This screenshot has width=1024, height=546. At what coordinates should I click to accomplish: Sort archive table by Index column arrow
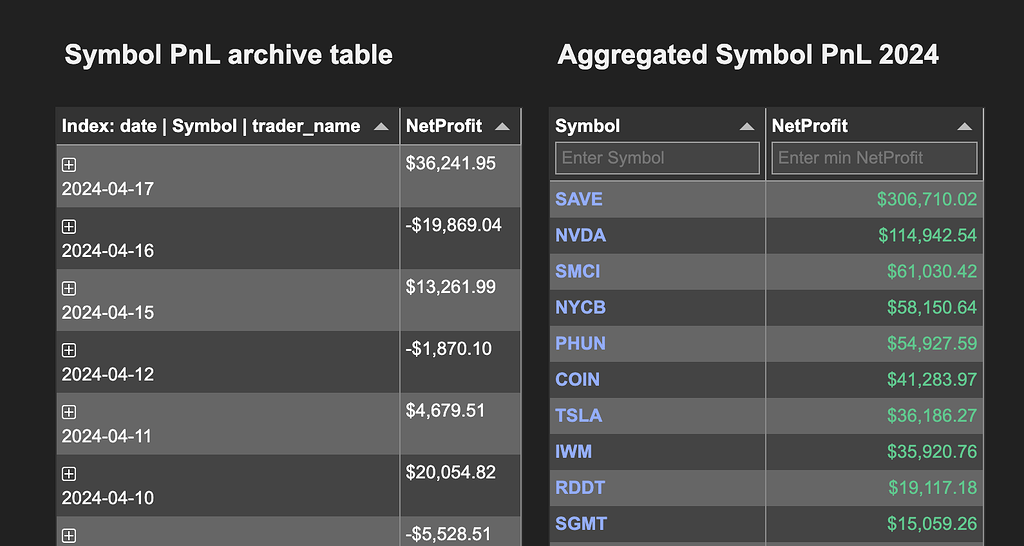381,127
